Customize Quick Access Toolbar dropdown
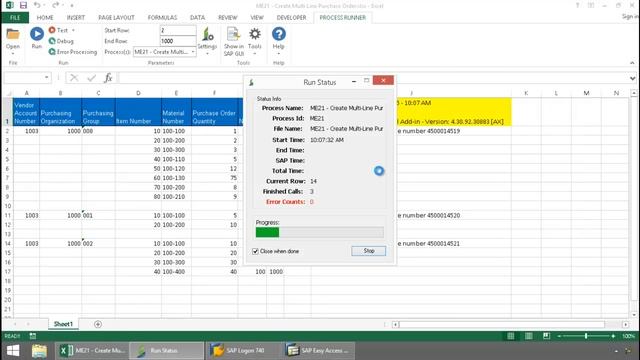Viewport: 640px width, 360px height. click(x=71, y=6)
